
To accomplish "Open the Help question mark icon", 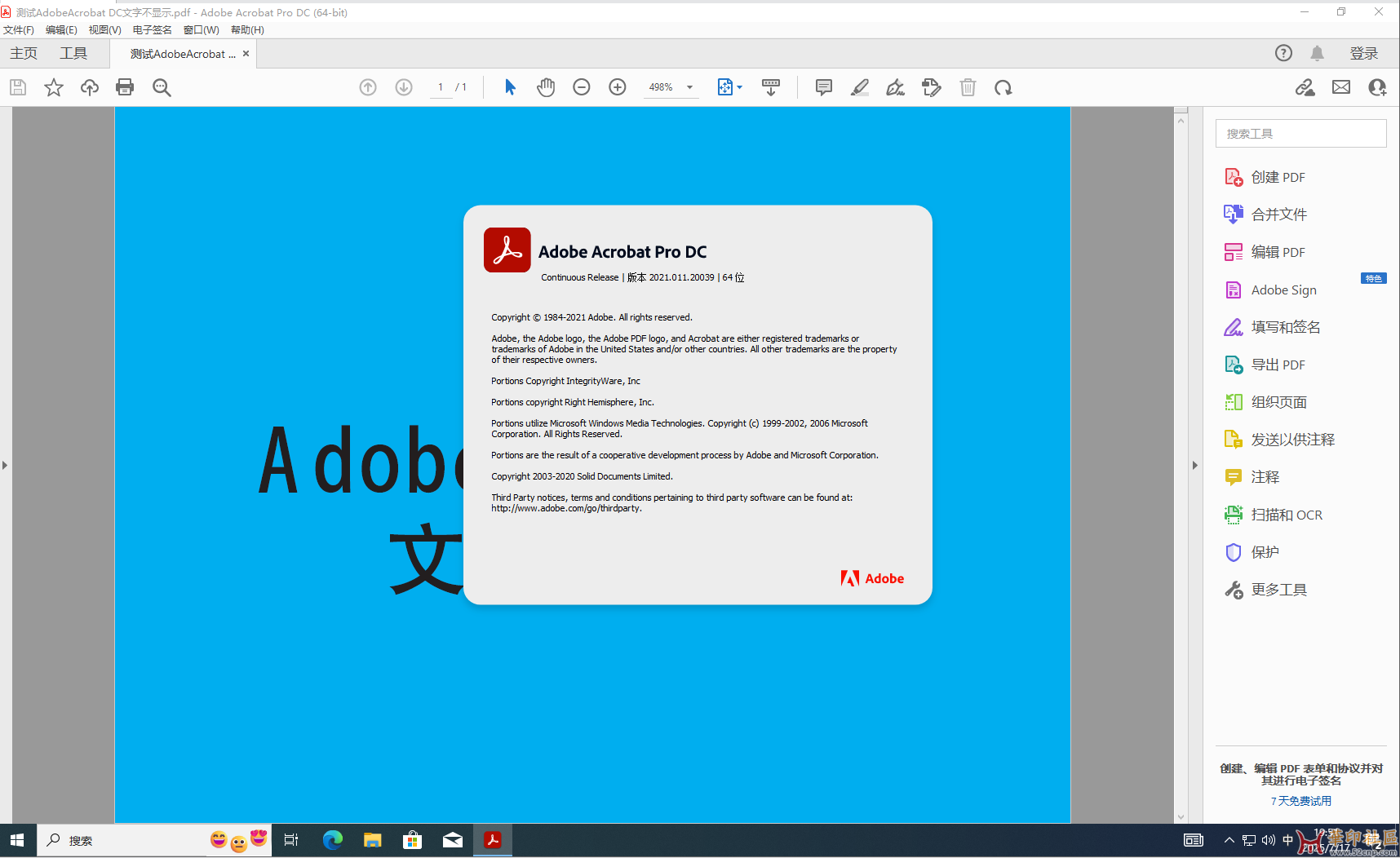I will coord(1283,53).
